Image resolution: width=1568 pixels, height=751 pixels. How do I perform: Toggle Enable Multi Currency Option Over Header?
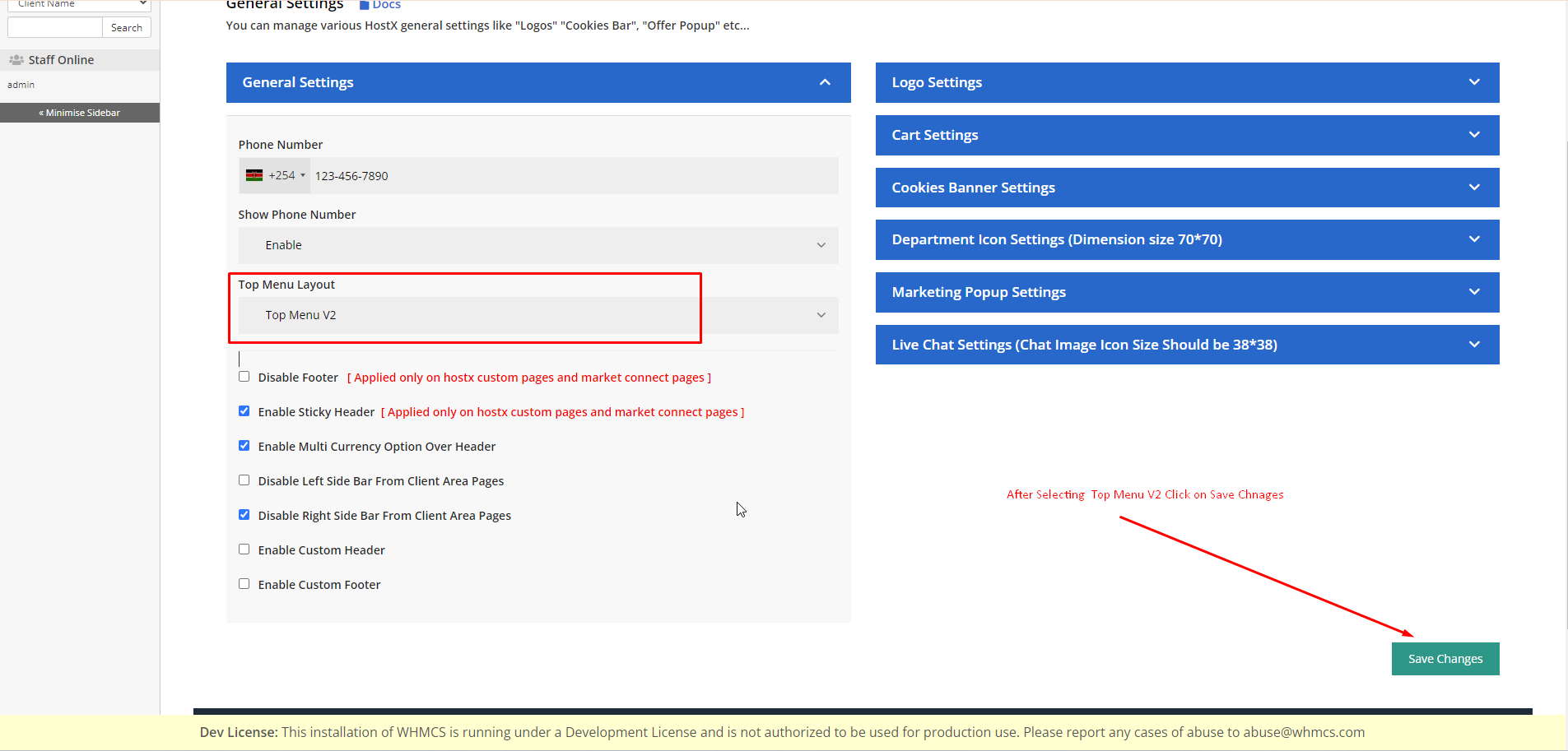point(244,446)
